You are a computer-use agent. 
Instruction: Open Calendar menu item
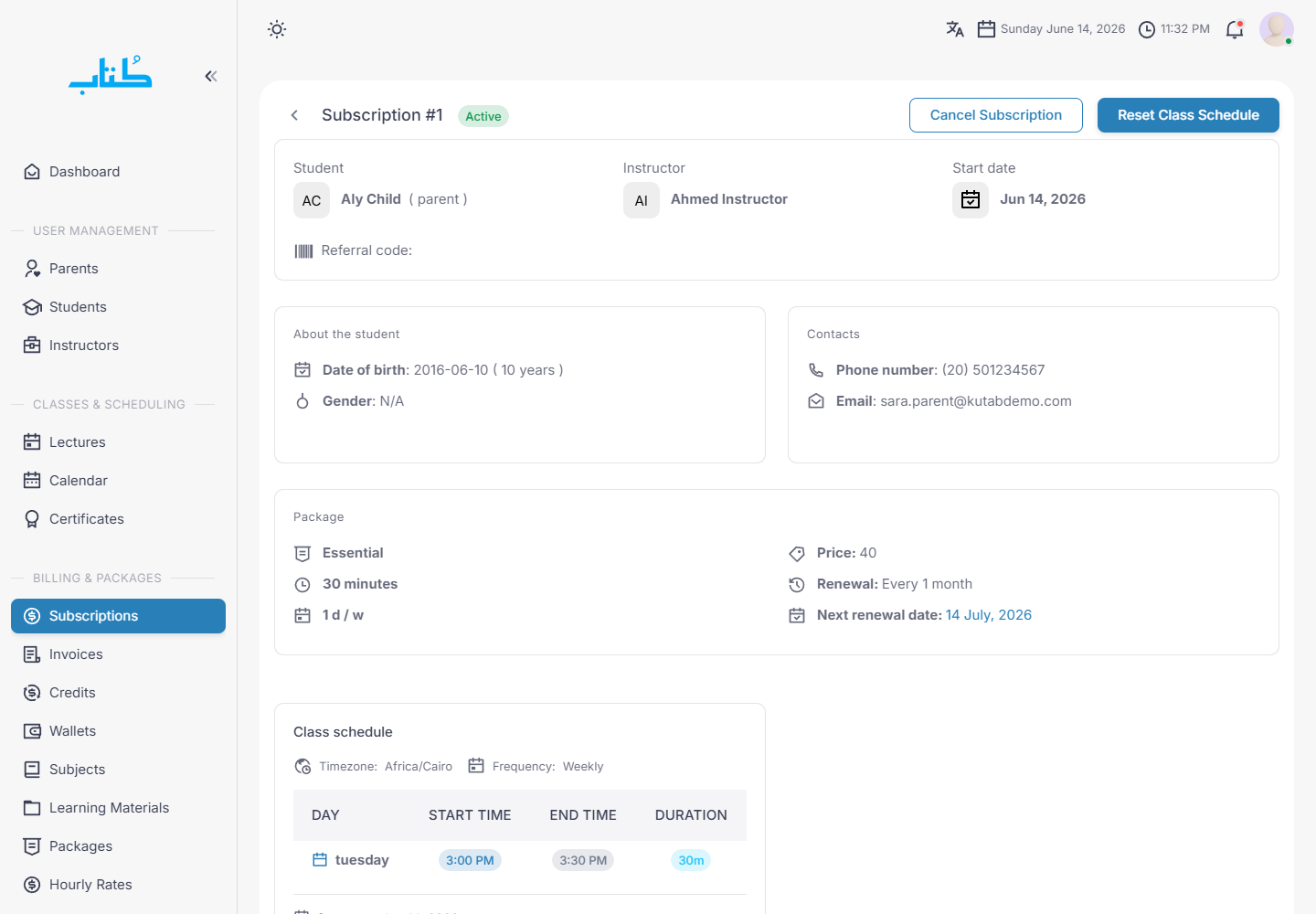[118, 481]
